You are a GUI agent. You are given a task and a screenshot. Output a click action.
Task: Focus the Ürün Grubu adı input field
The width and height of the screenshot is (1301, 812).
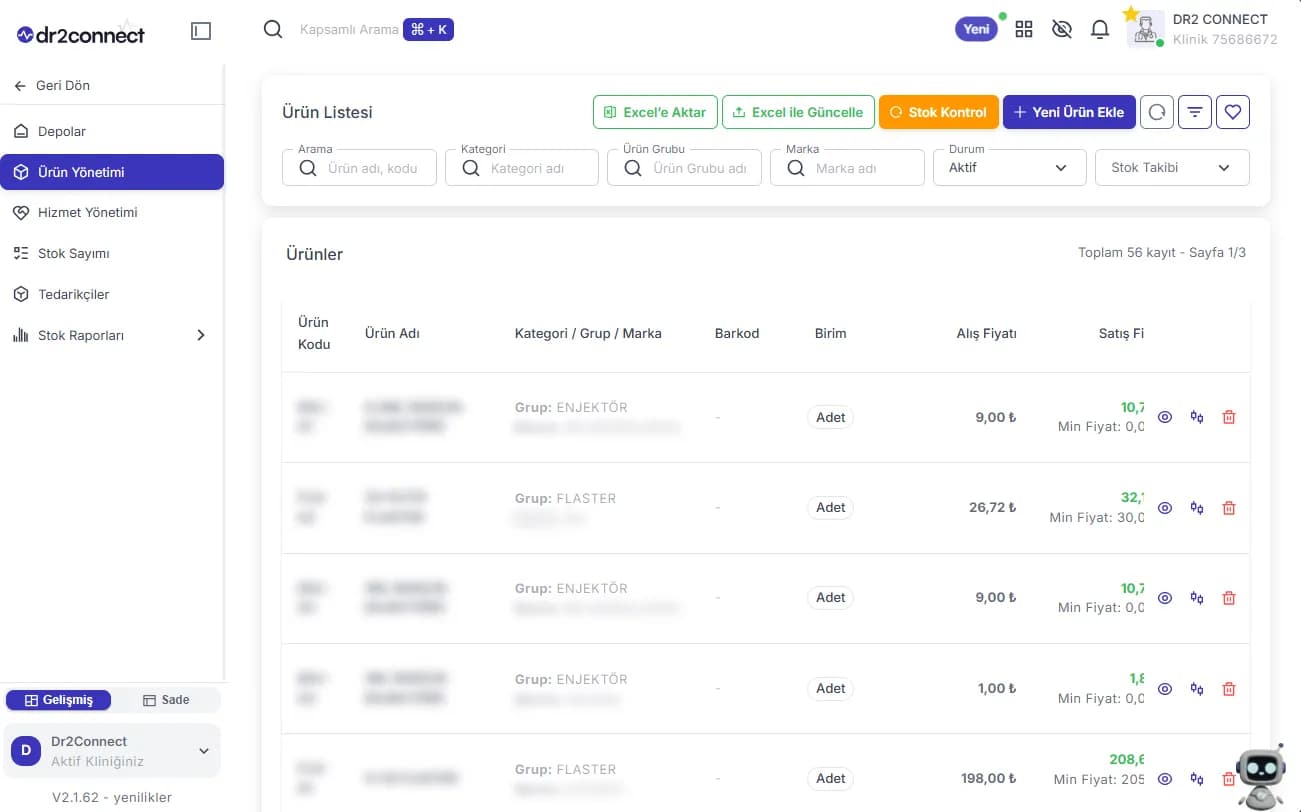pos(684,168)
